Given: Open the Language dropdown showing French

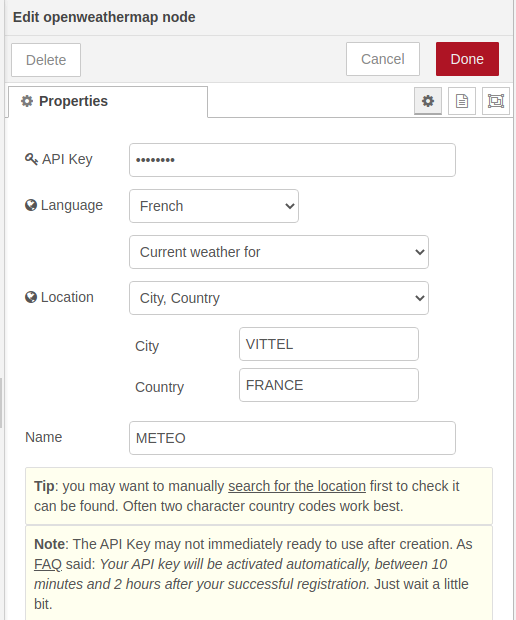Looking at the screenshot, I should coord(214,206).
